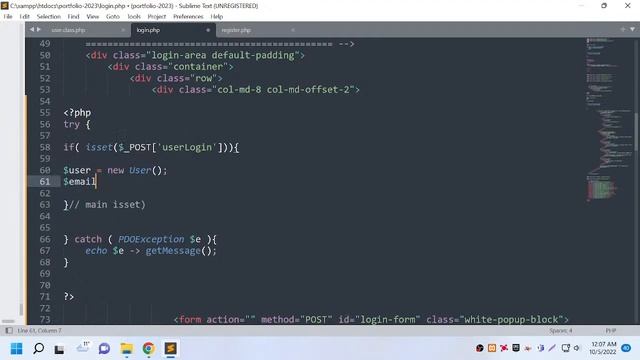Open the Help menu
The width and height of the screenshot is (640, 360).
[x=217, y=17]
